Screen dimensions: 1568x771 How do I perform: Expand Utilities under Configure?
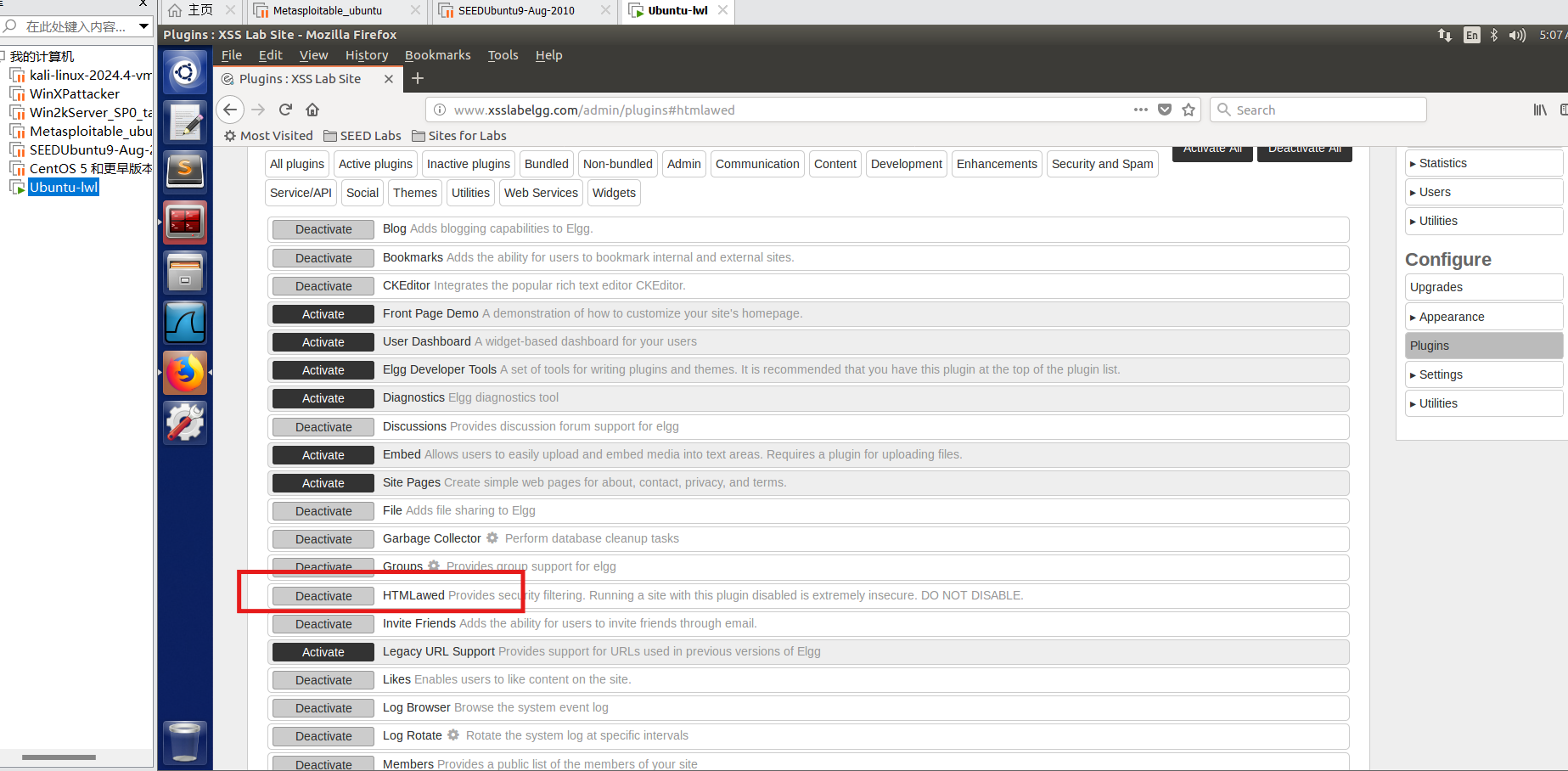point(1483,403)
